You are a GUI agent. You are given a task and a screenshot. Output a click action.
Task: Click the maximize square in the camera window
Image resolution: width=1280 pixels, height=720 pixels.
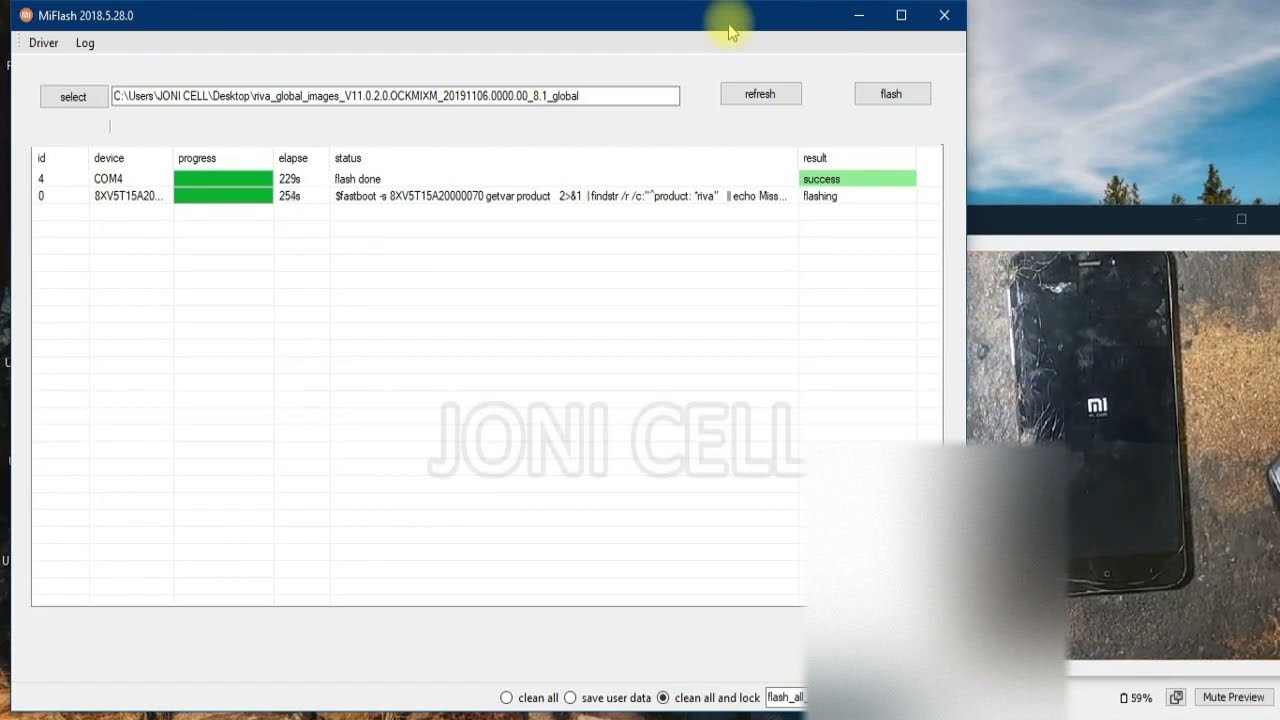1241,219
